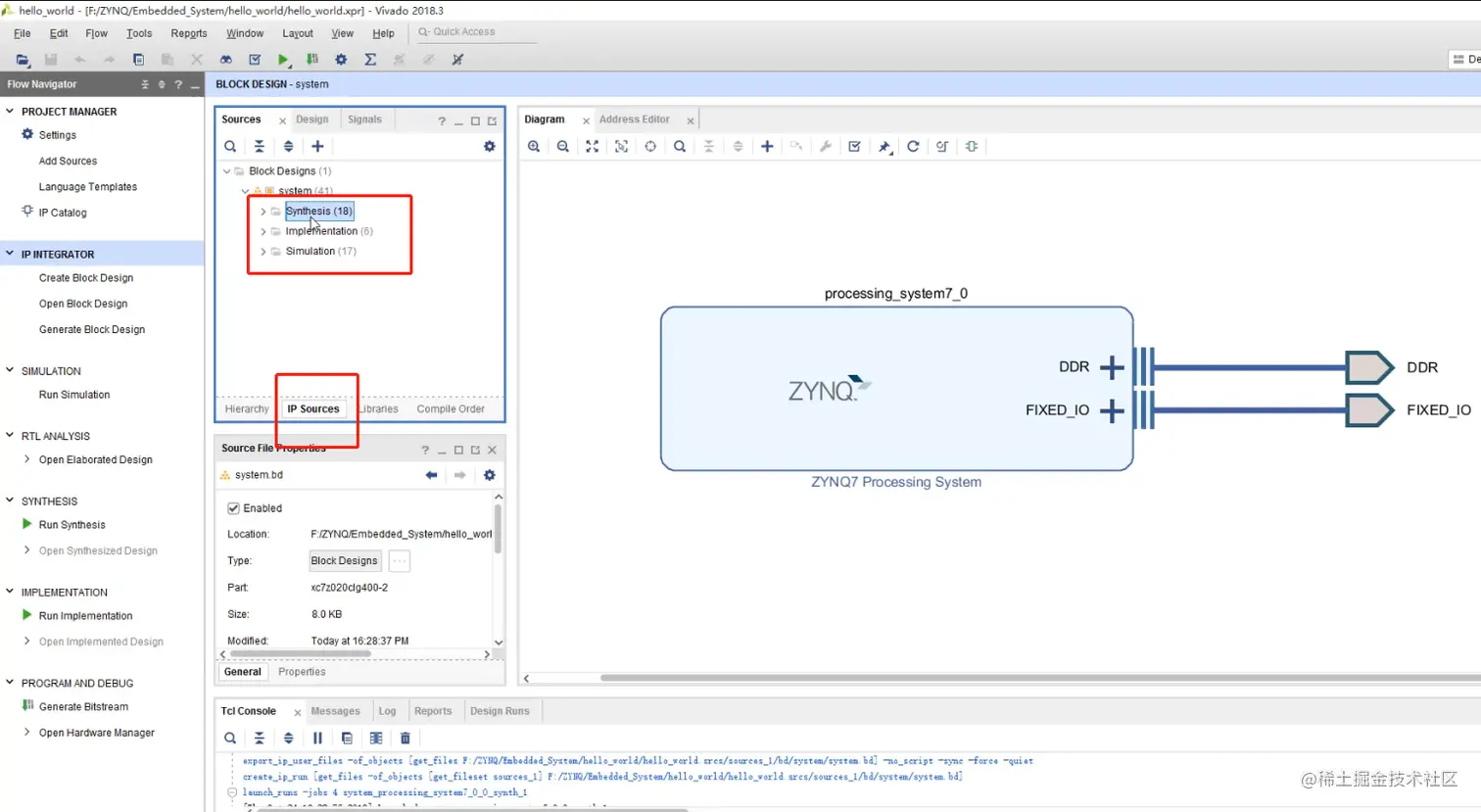Screen dimensions: 1481x812
Task: Click Create Block Design
Action: pos(86,278)
